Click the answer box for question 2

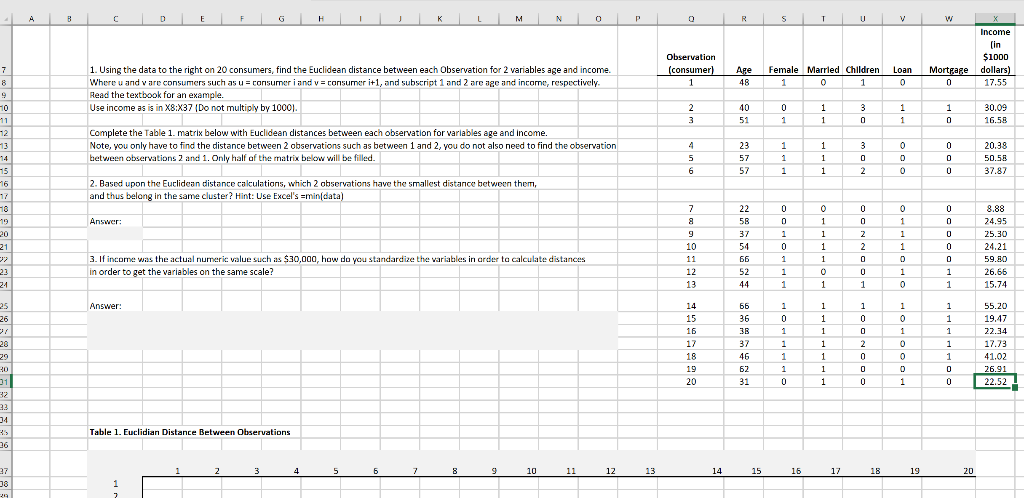(114, 233)
